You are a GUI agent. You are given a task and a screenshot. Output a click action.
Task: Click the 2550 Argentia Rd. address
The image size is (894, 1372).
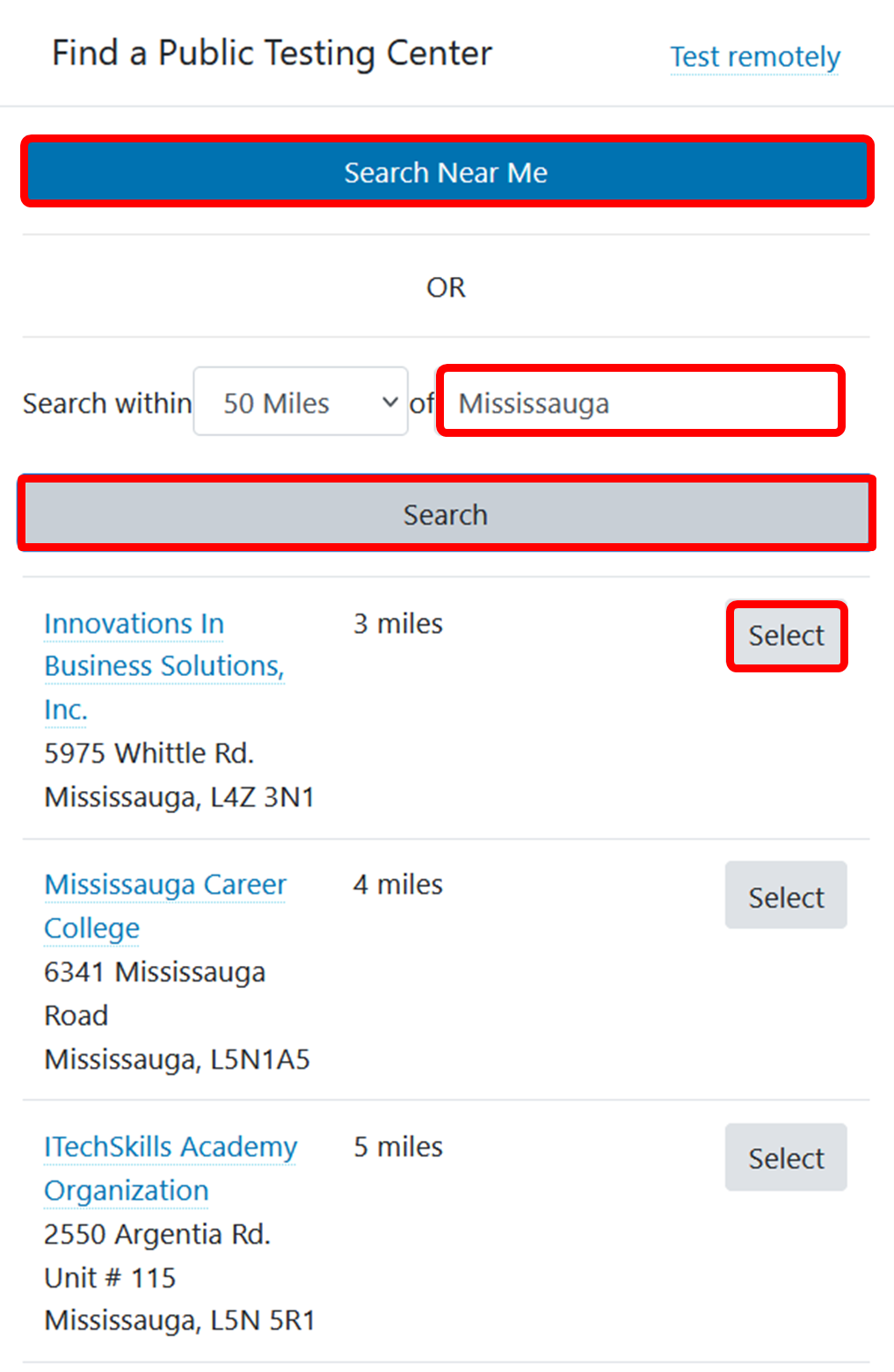(156, 1234)
